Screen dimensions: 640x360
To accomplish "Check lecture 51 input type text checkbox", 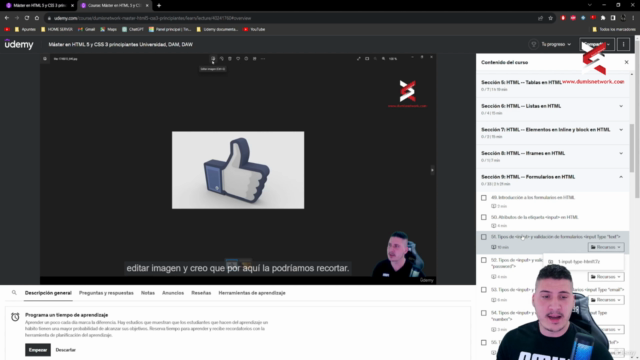I will pos(484,237).
